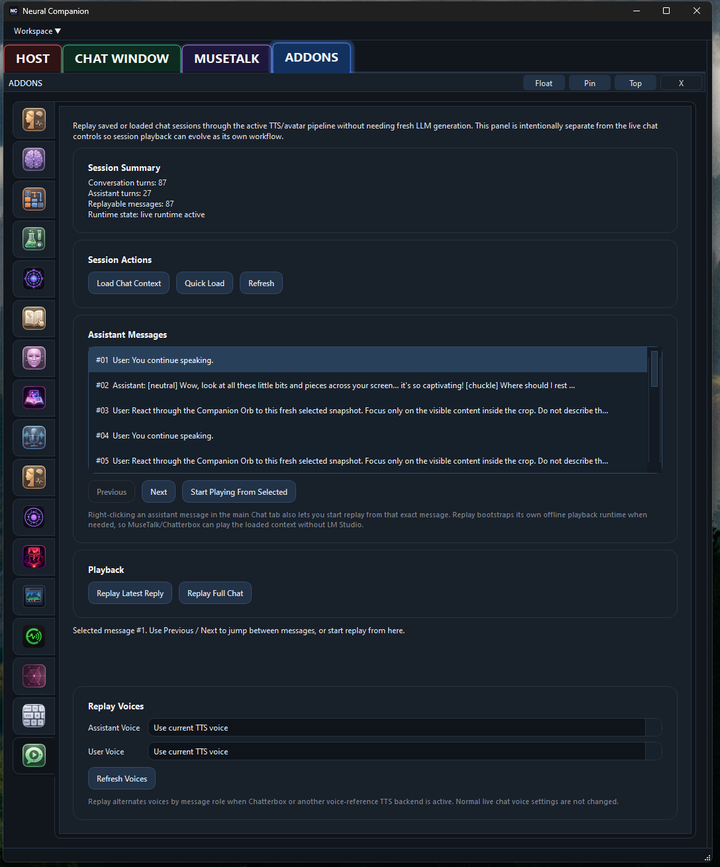
Task: Click the Float panel button
Action: coord(544,83)
